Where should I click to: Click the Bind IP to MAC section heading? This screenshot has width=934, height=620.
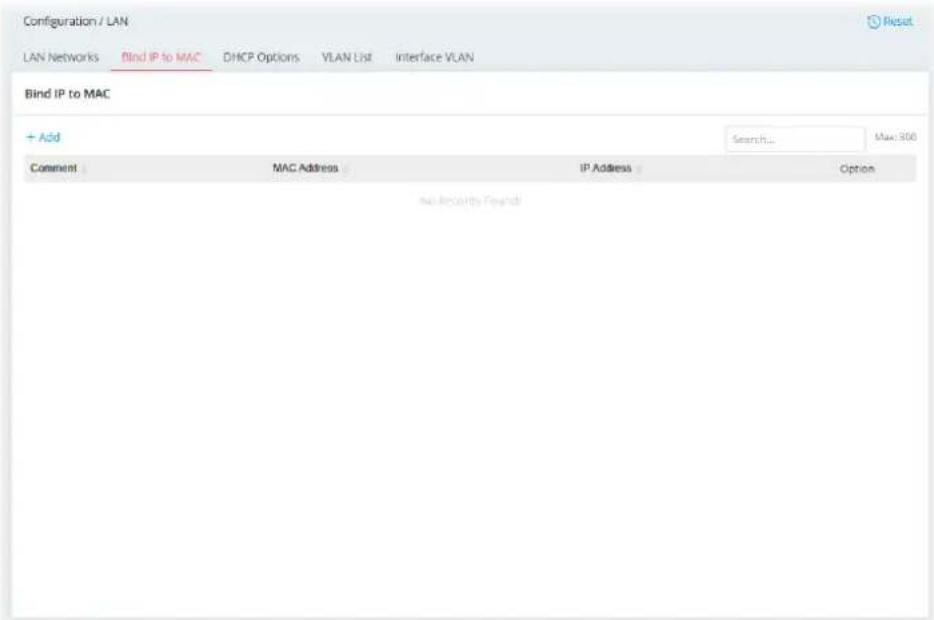coord(67,94)
